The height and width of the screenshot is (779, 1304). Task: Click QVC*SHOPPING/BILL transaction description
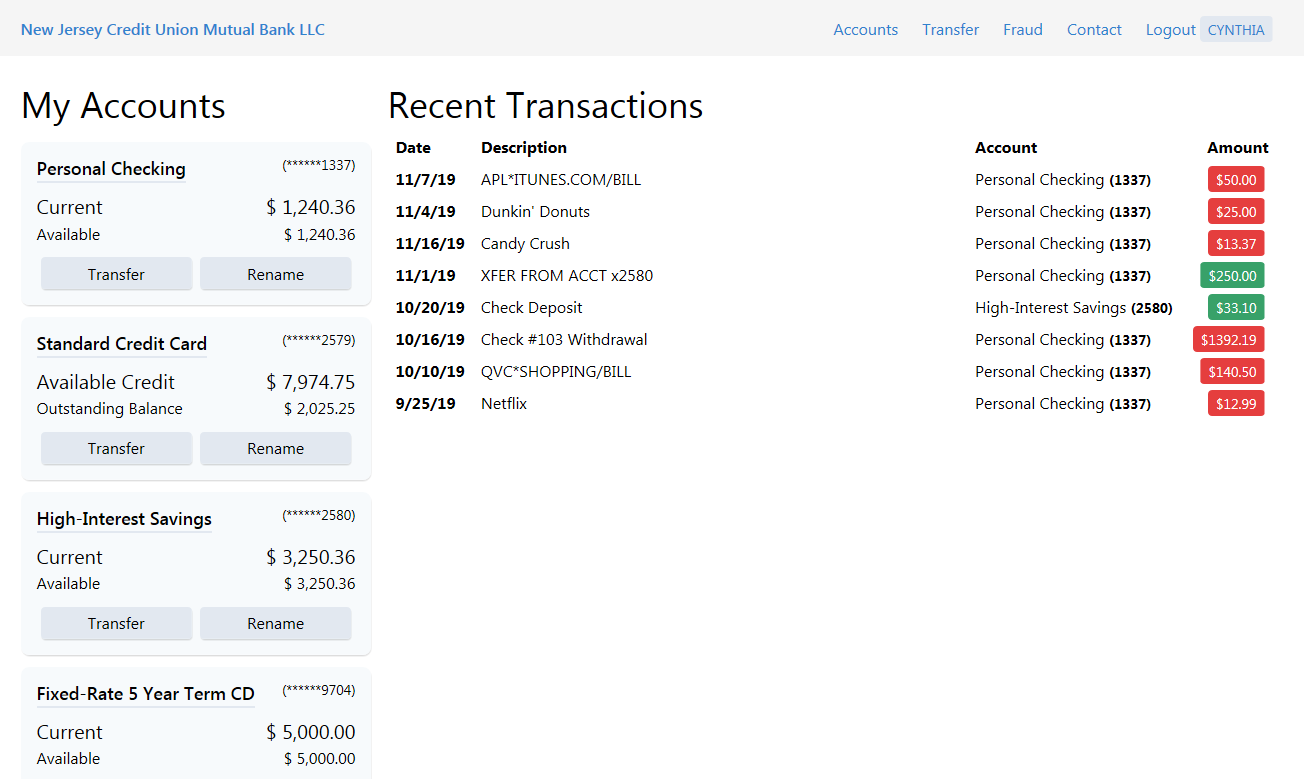(x=556, y=372)
